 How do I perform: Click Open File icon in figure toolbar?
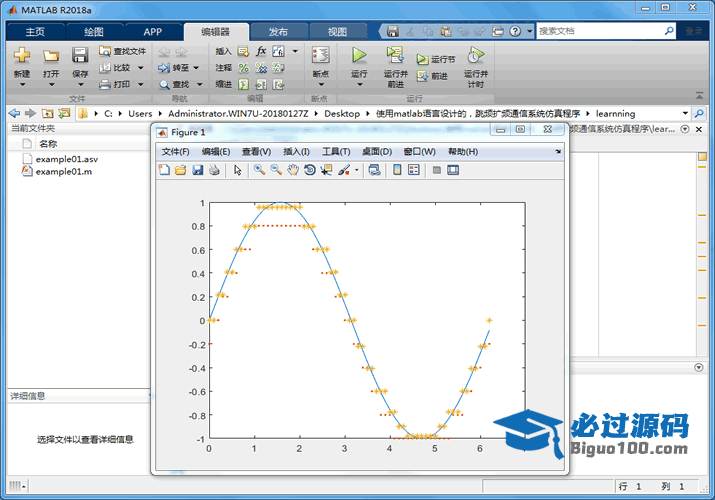(x=181, y=170)
